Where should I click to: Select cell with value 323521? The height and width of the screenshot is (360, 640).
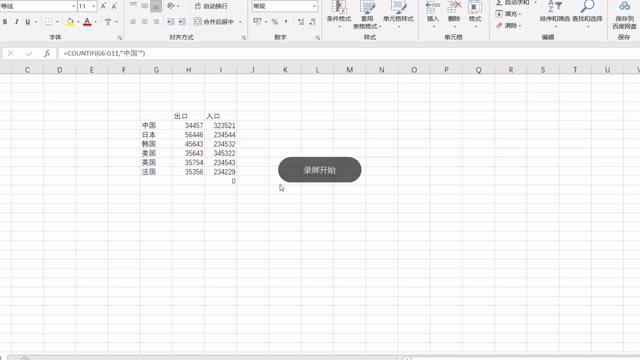coord(220,125)
